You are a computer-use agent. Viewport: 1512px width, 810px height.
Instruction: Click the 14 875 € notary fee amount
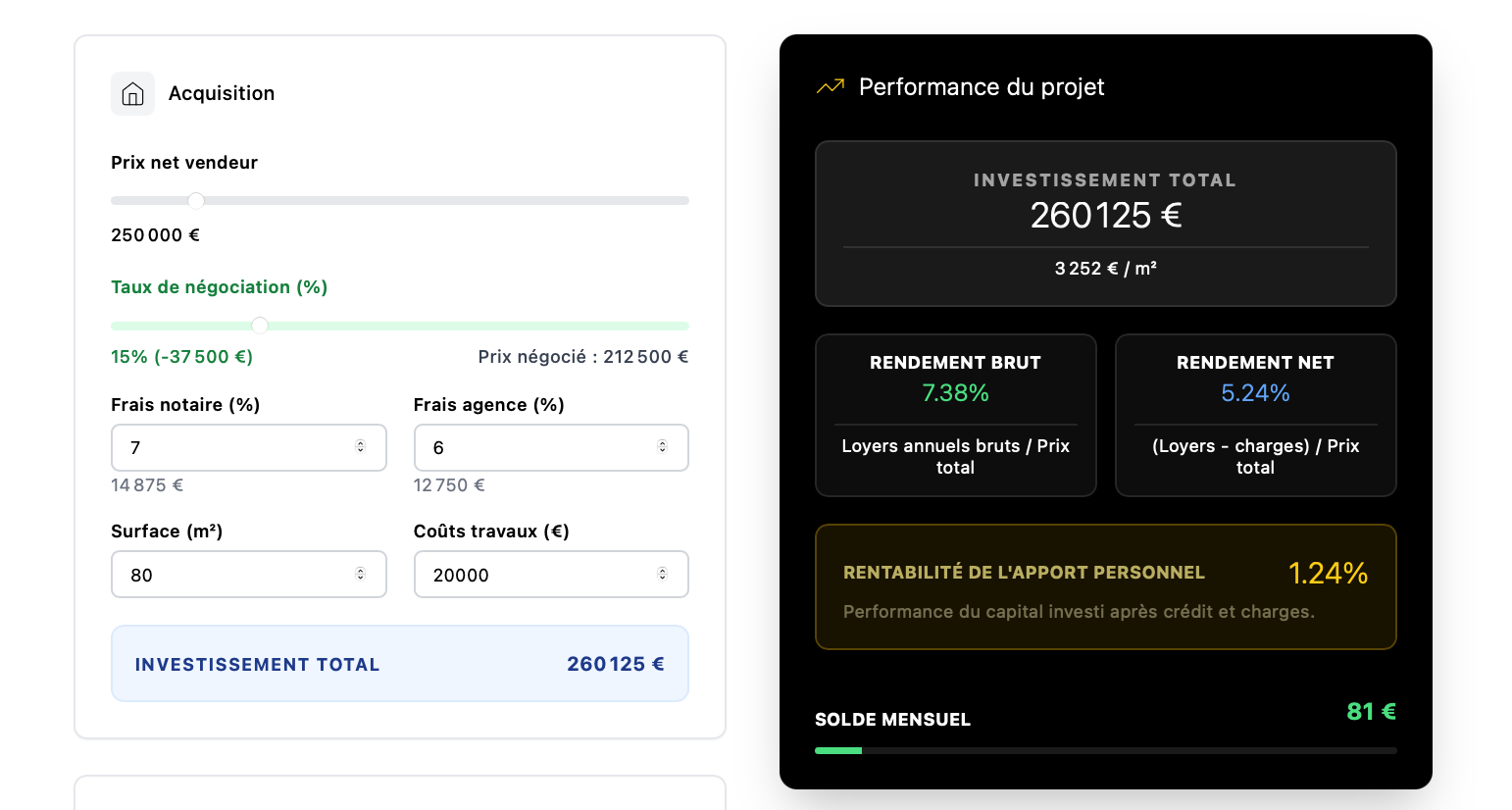pos(147,485)
